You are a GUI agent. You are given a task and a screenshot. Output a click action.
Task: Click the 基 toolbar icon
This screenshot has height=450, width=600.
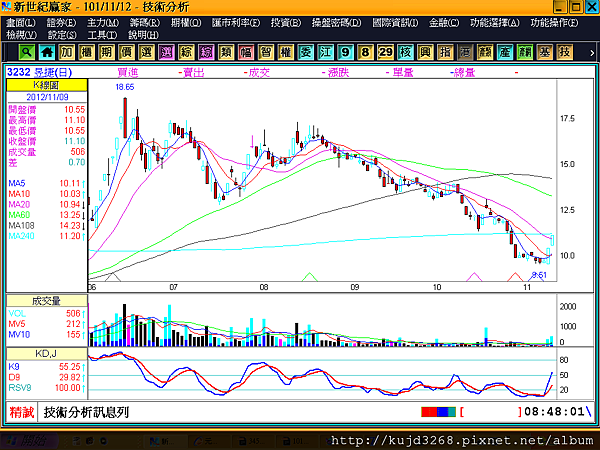(x=544, y=52)
